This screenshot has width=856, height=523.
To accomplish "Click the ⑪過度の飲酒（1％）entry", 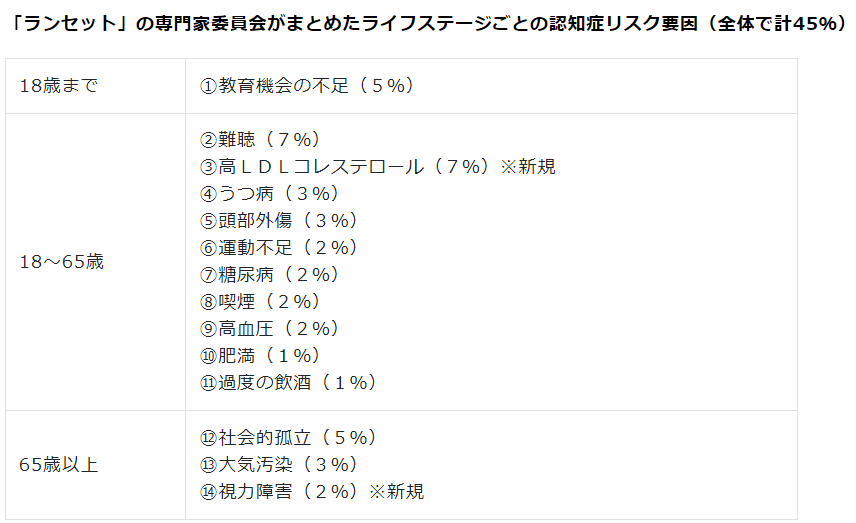I will [288, 383].
